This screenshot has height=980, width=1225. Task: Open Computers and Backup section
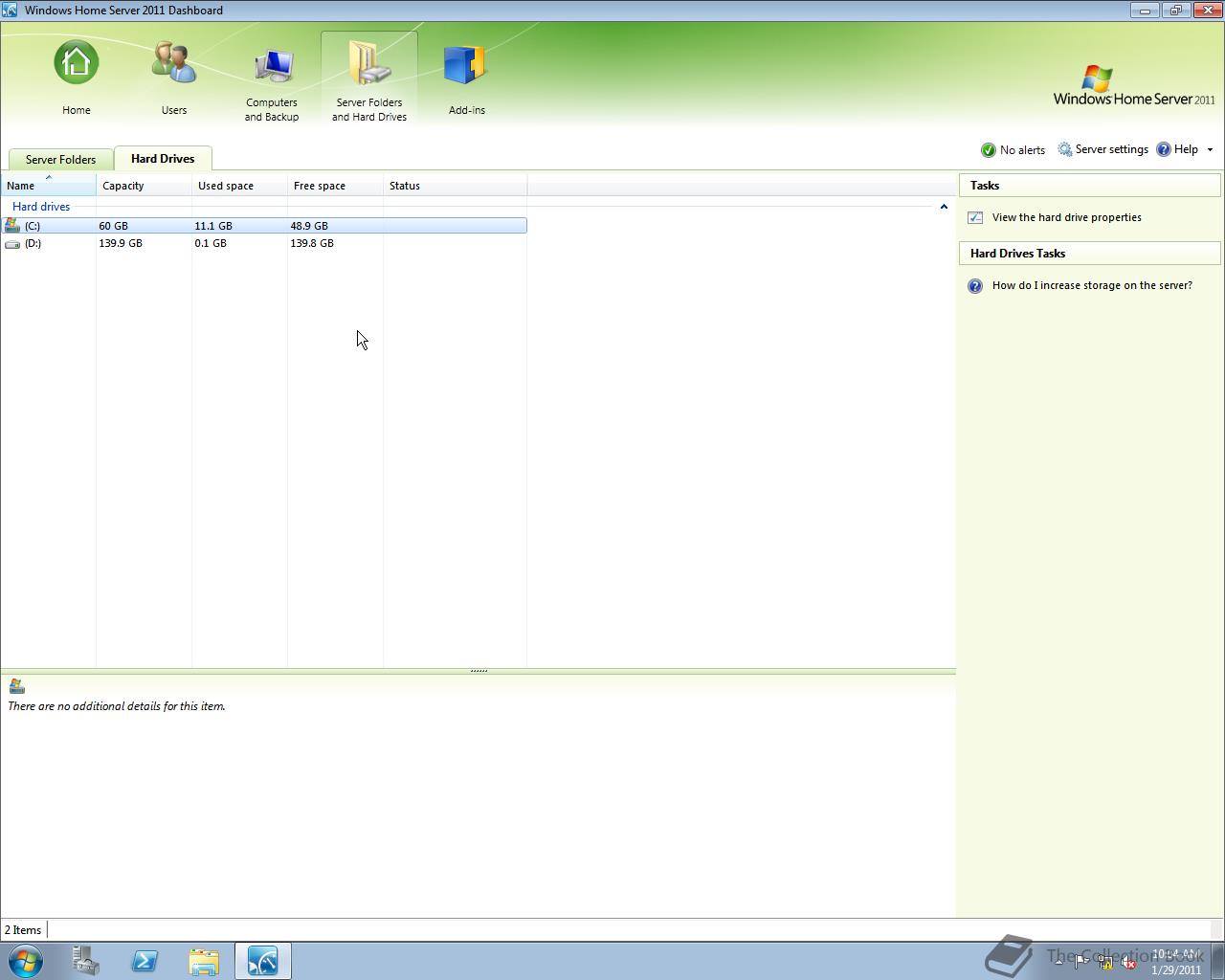(272, 78)
